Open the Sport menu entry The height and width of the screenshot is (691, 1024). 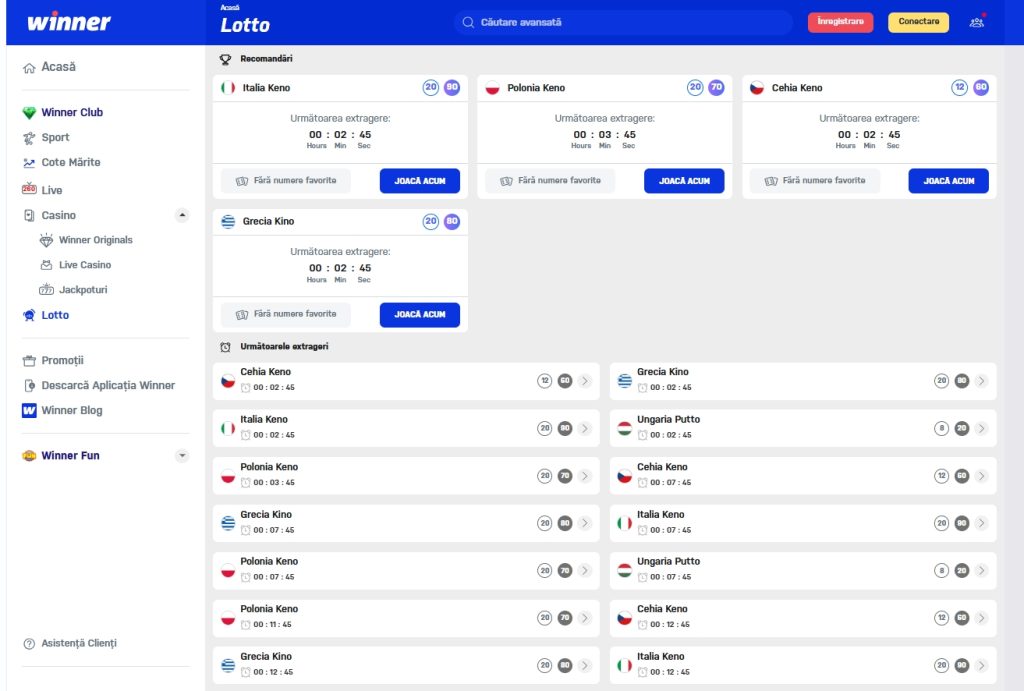[56, 137]
